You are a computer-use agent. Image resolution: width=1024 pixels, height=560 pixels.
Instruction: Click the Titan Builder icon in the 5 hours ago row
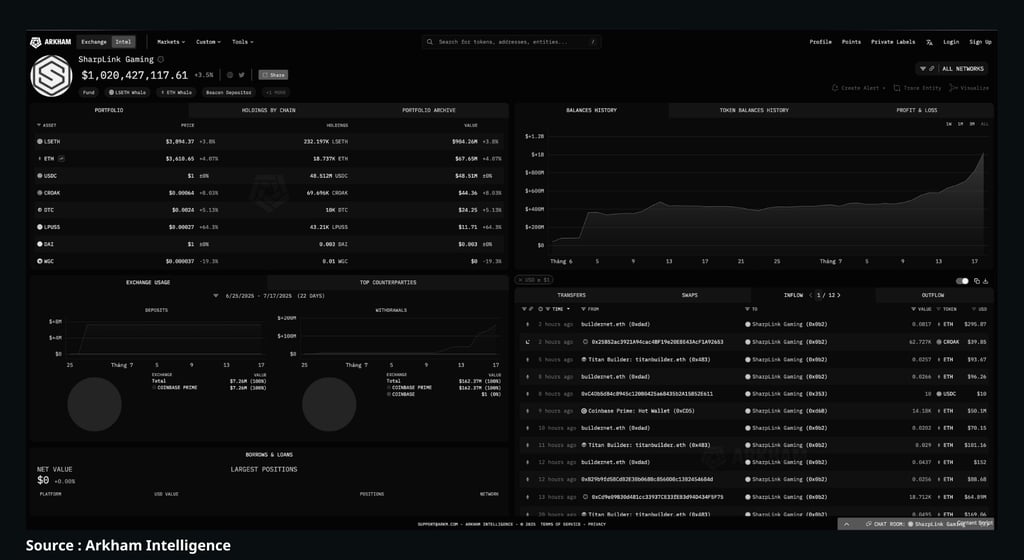(x=584, y=359)
